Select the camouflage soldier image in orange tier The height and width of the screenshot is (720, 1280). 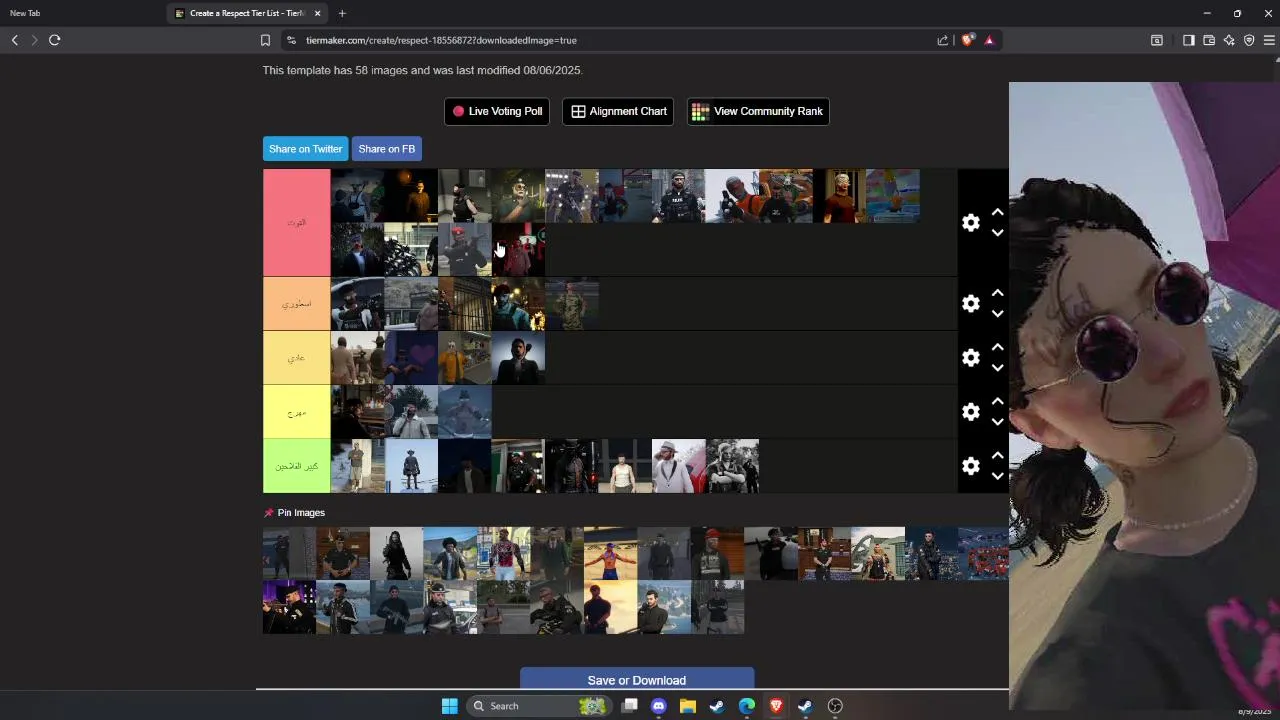(572, 303)
